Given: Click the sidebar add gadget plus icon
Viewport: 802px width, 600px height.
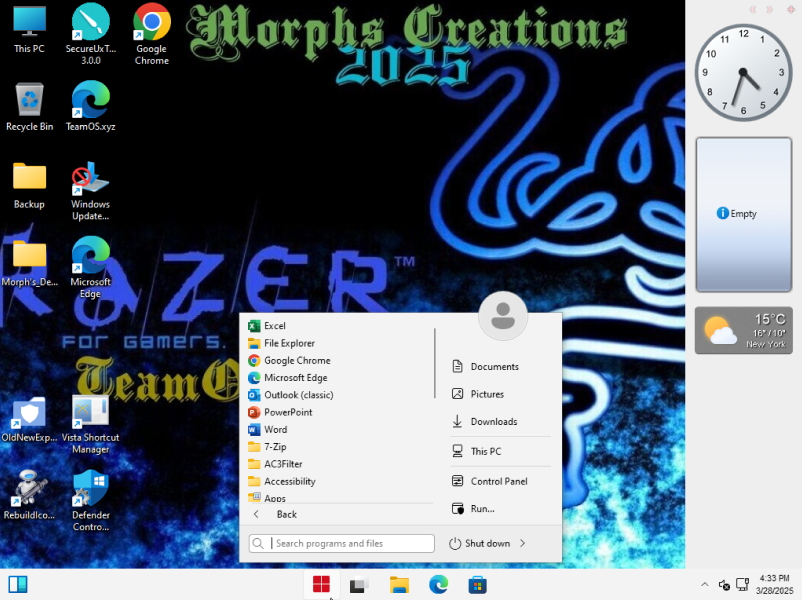Looking at the screenshot, I should [x=791, y=9].
